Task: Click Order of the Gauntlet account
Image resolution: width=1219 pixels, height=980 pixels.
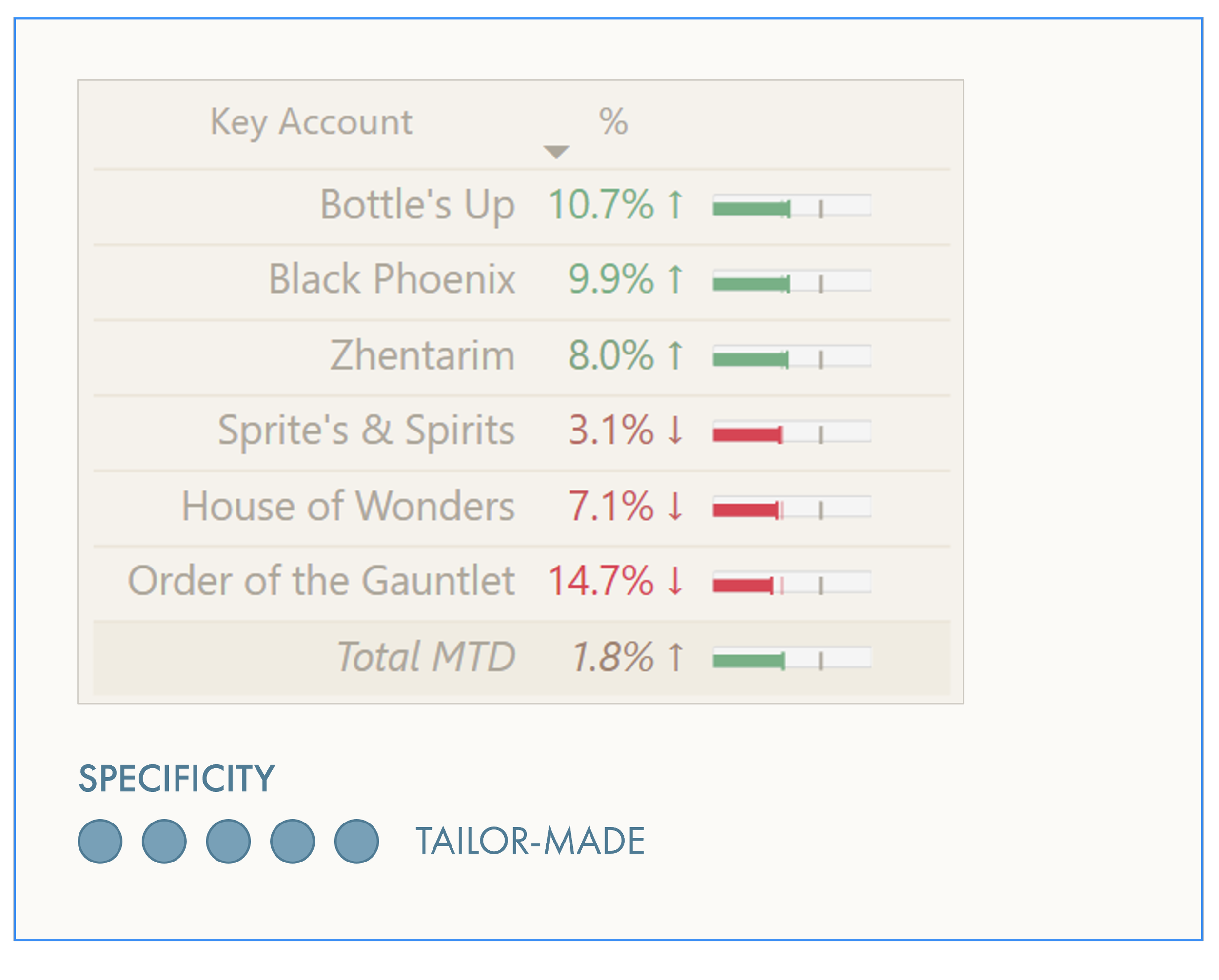Action: [321, 581]
